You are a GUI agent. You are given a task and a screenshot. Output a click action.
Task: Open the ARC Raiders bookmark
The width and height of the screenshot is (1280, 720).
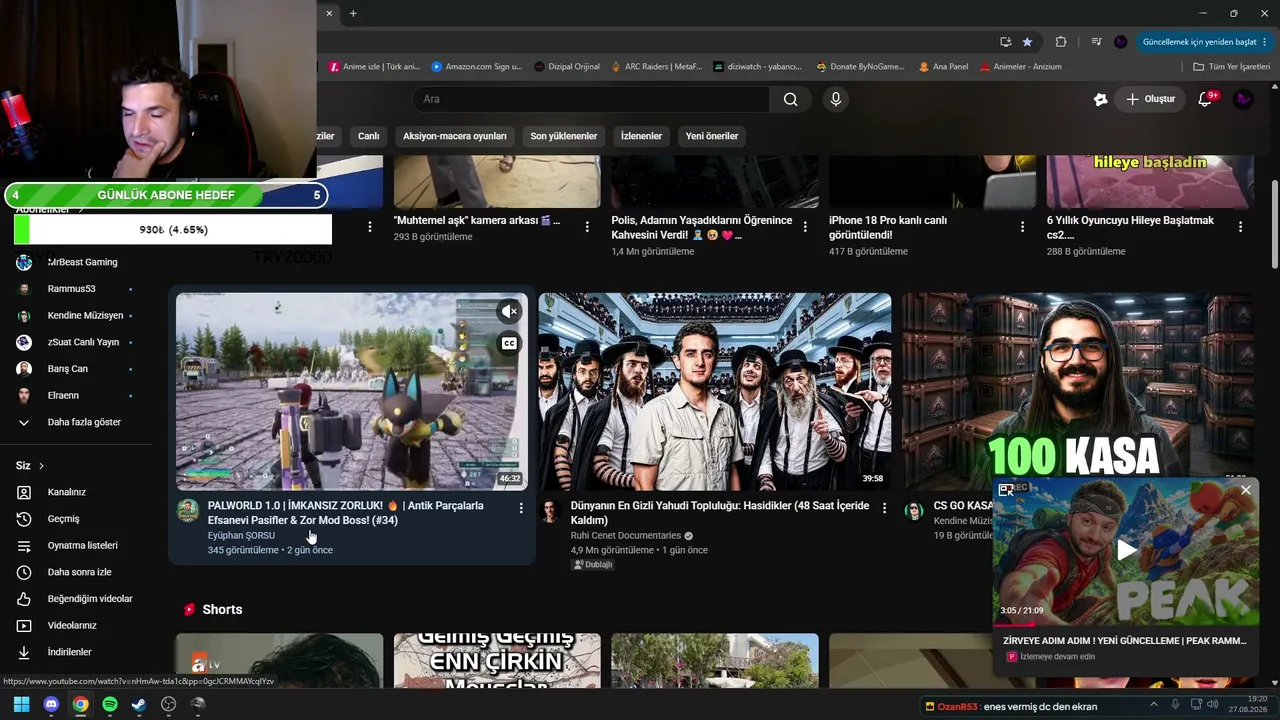coord(657,67)
